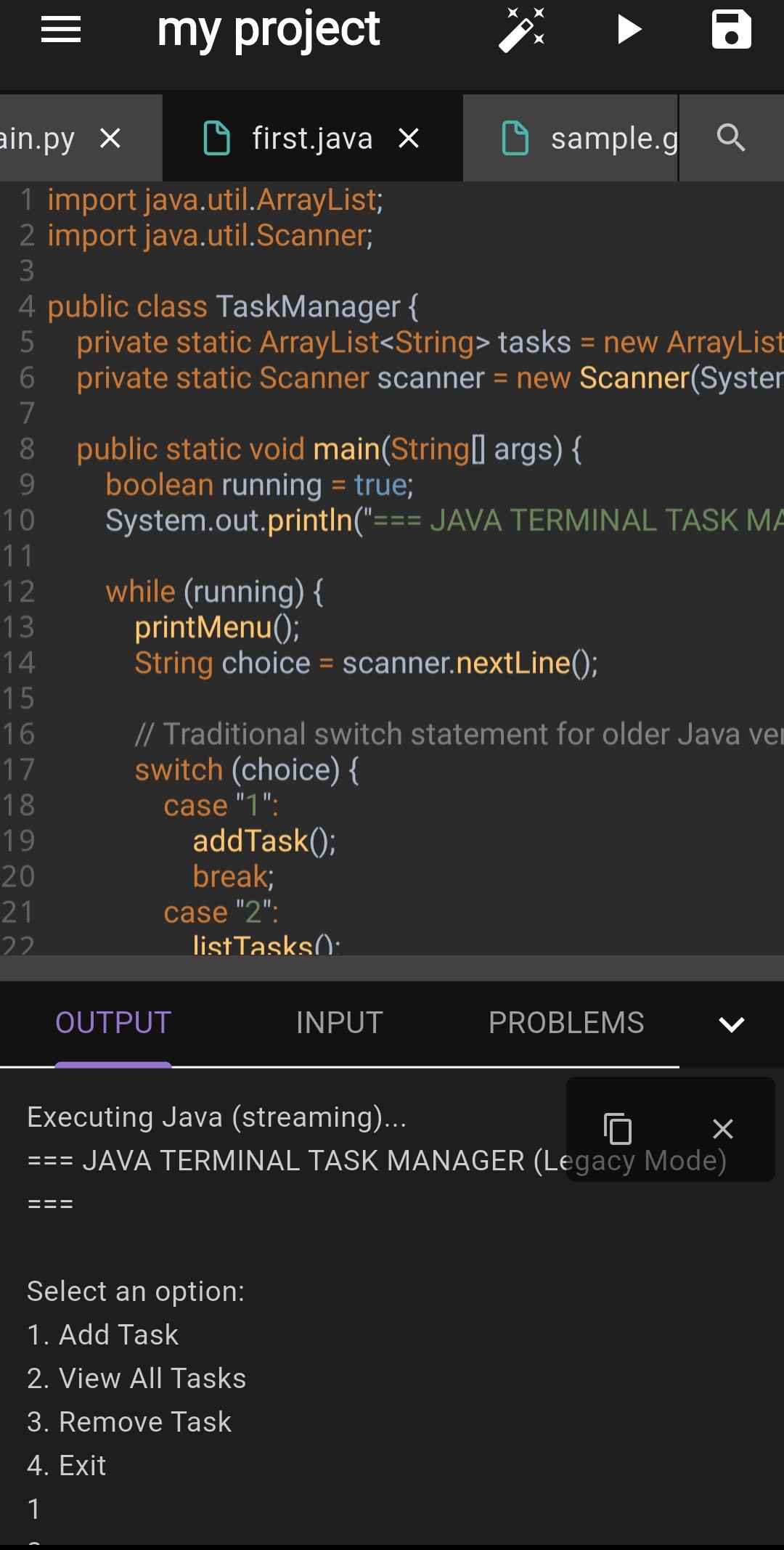Viewport: 784px width, 1550px height.
Task: Click the 'case "1":' line
Action: pos(221,805)
